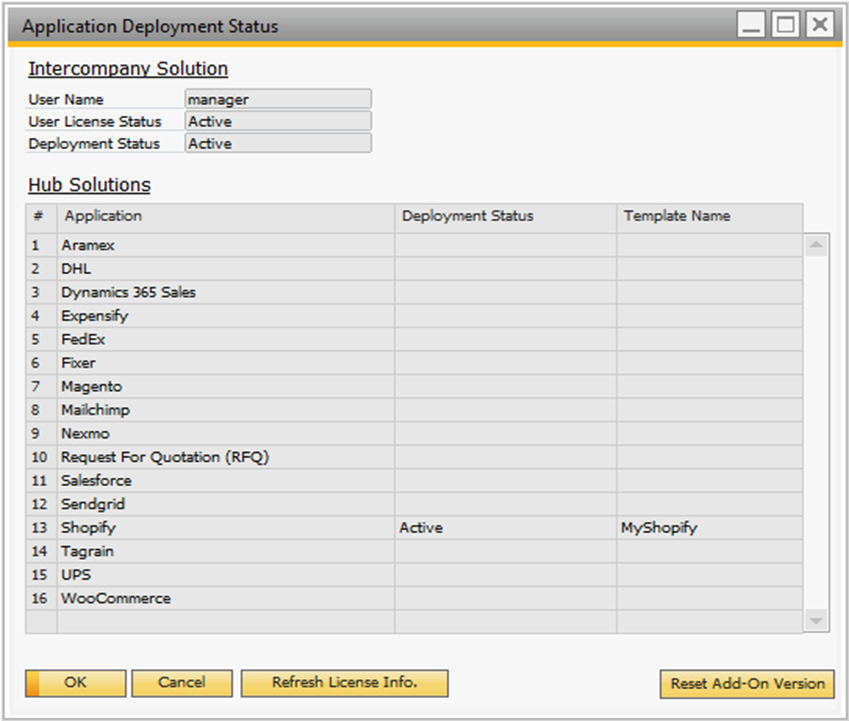Image resolution: width=849 pixels, height=721 pixels.
Task: Click the OK button
Action: coord(76,683)
